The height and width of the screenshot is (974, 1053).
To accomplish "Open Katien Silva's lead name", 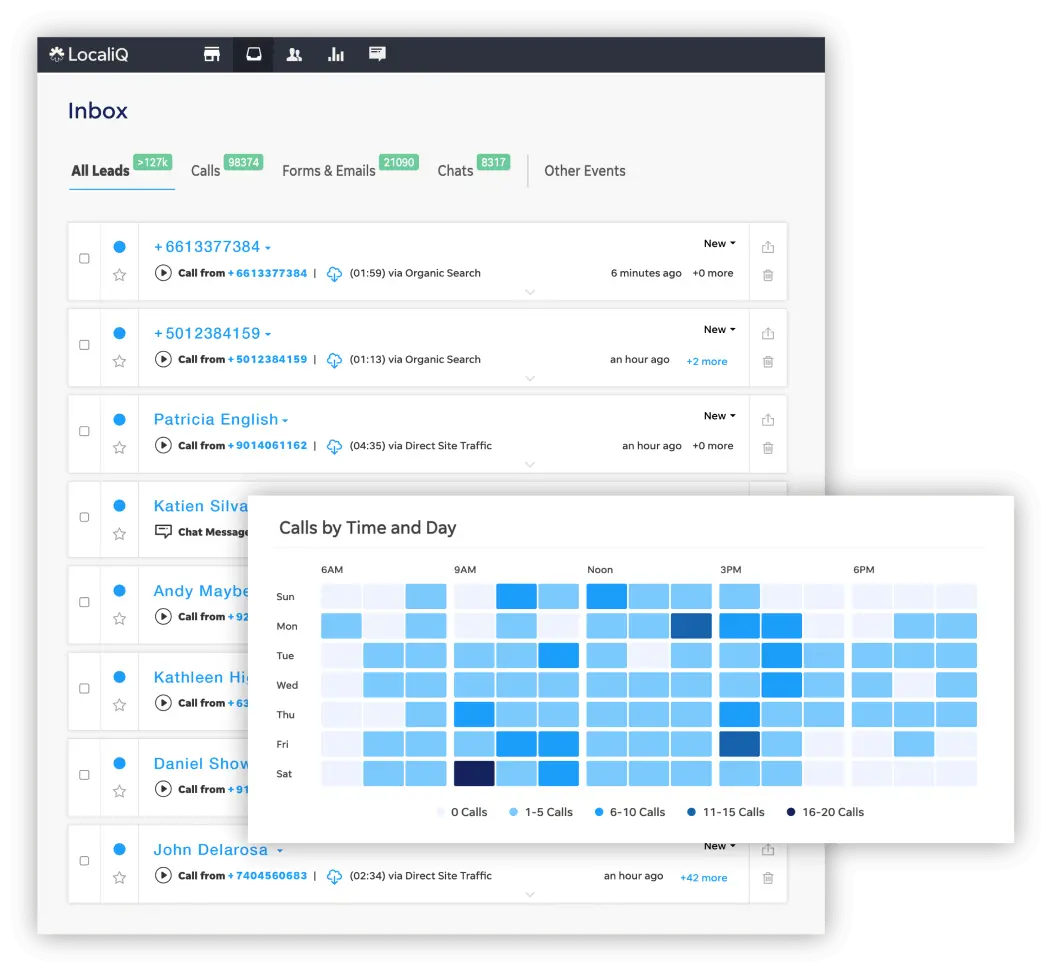I will pos(201,506).
